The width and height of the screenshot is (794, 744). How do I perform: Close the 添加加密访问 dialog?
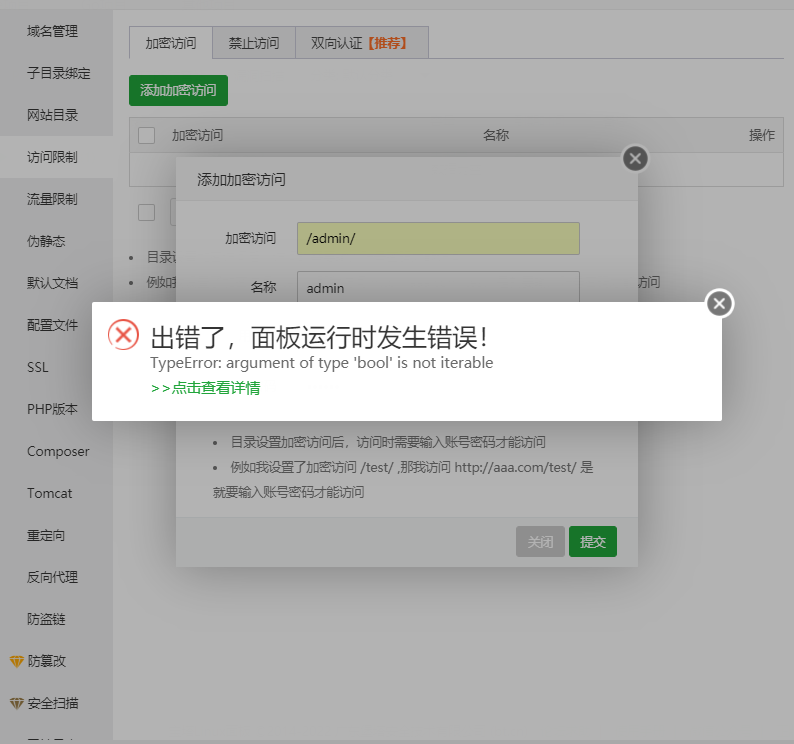pyautogui.click(x=635, y=159)
